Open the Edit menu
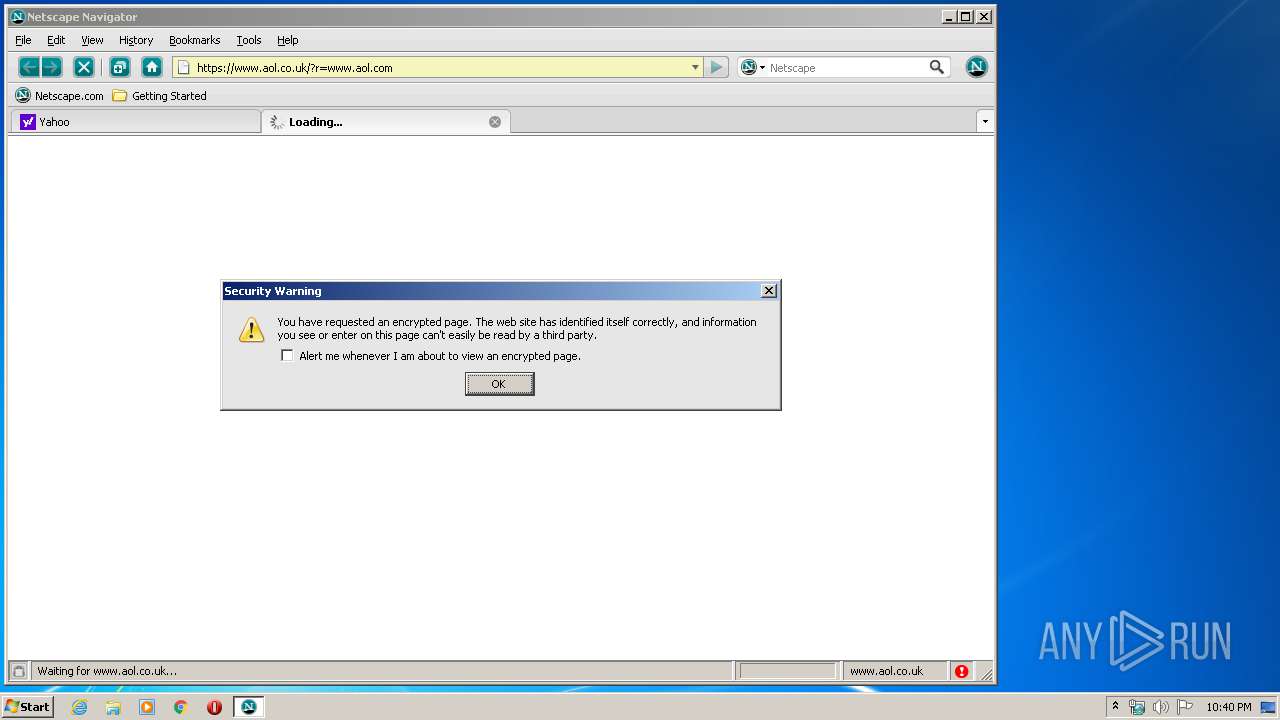The width and height of the screenshot is (1280, 720). [x=56, y=40]
